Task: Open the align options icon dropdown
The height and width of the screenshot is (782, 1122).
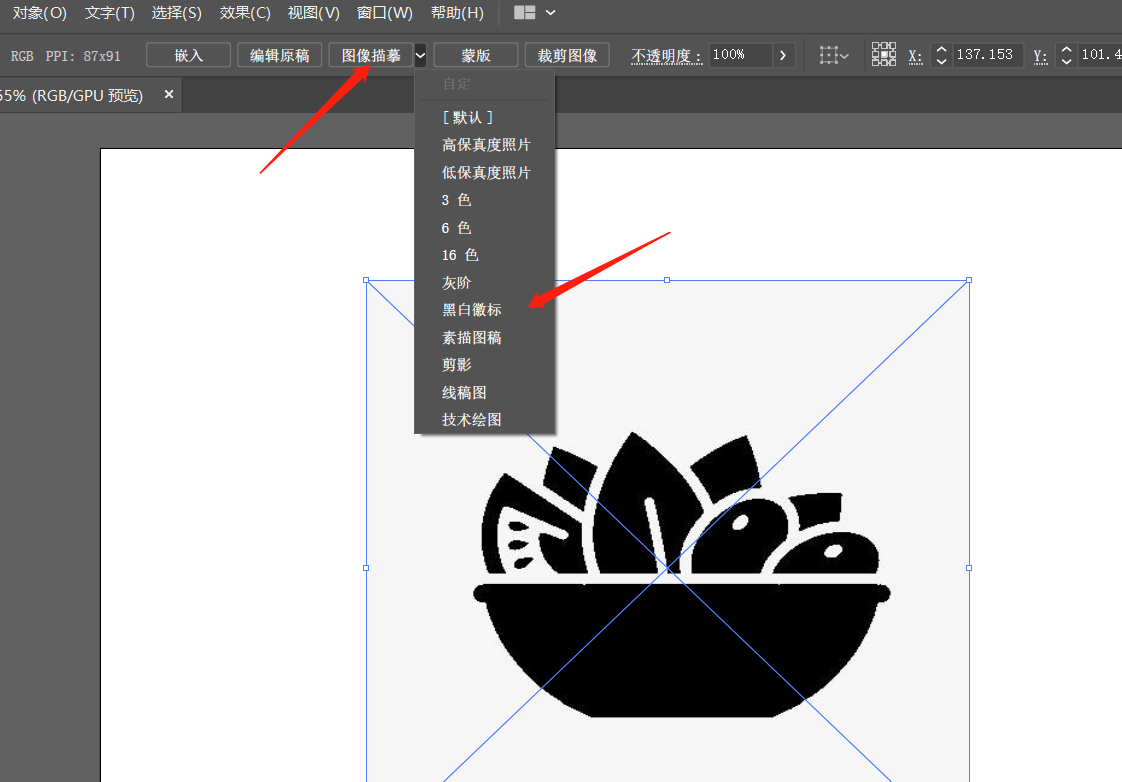Action: click(834, 55)
